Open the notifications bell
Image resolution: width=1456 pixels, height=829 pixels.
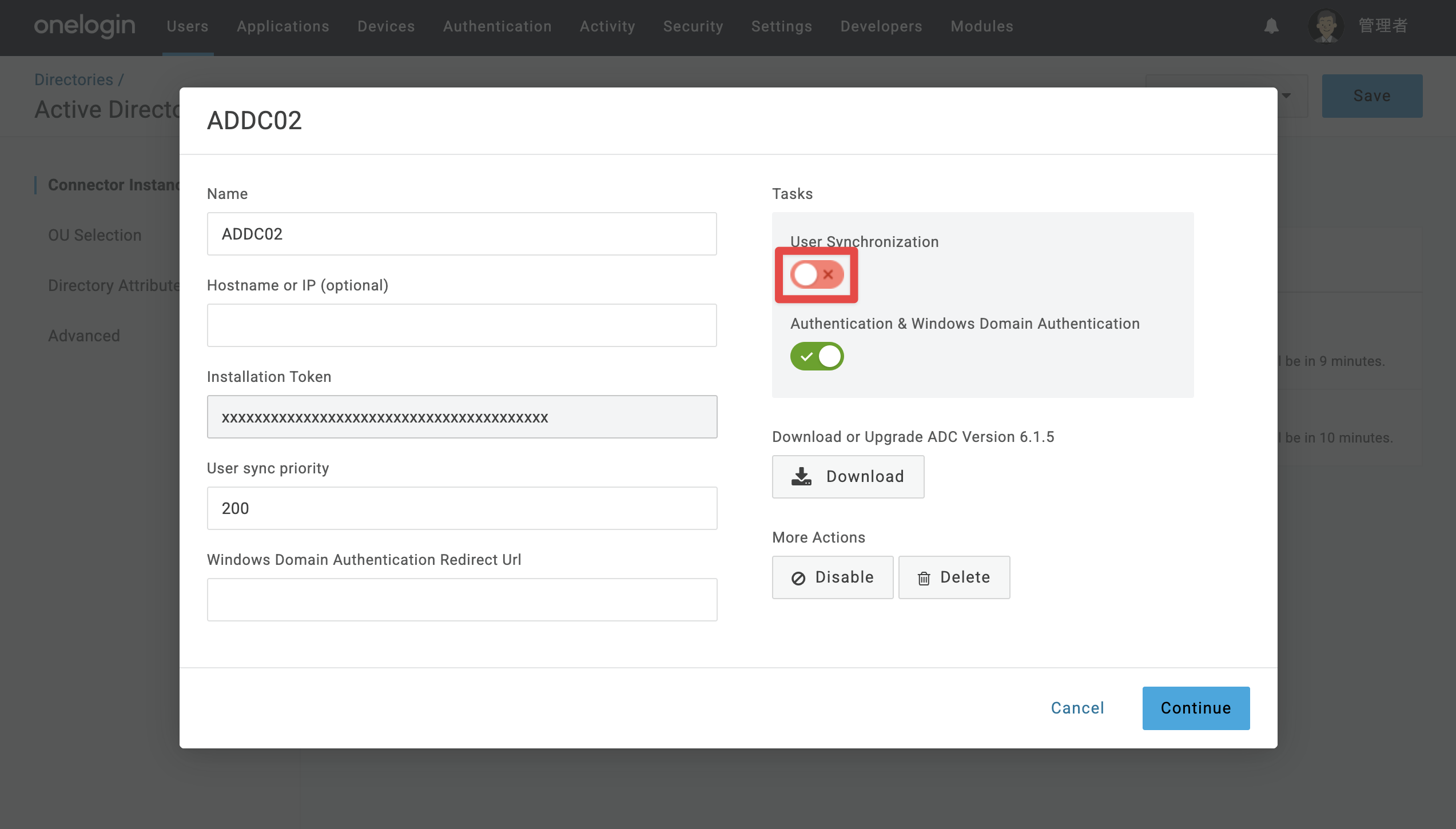pos(1271,26)
